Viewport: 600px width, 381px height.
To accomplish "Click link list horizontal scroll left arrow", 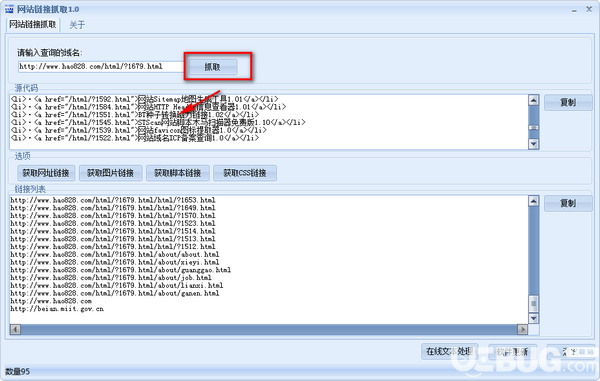I will 15,329.
